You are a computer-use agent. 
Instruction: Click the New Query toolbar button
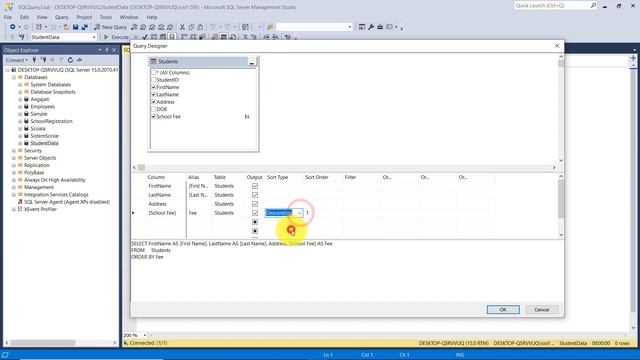pyautogui.click(x=110, y=27)
